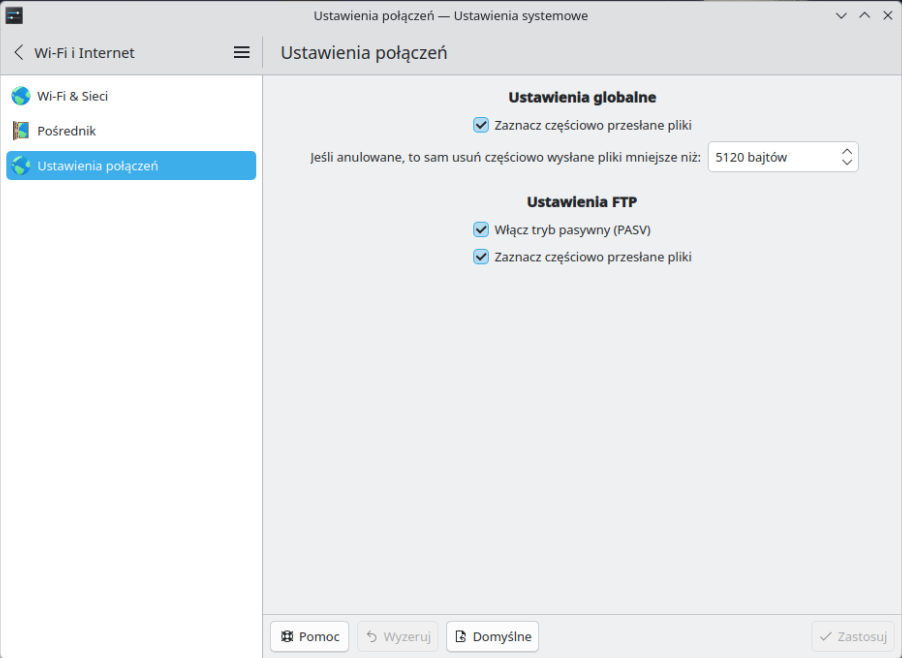Screen dimensions: 902x658
Task: Open the hamburger menu in sidebar header
Action: tap(242, 52)
